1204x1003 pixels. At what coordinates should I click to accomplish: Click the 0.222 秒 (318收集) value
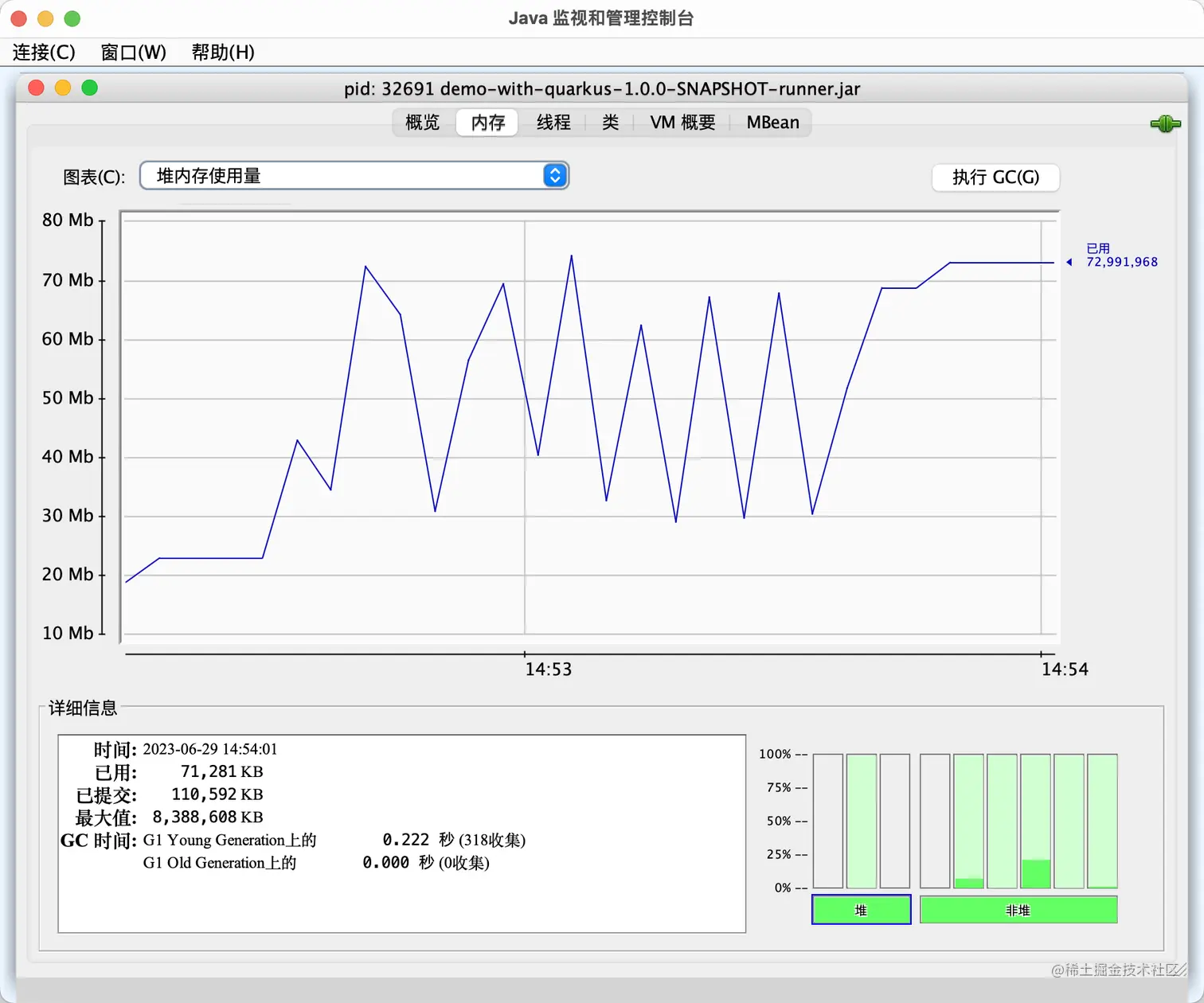(454, 840)
